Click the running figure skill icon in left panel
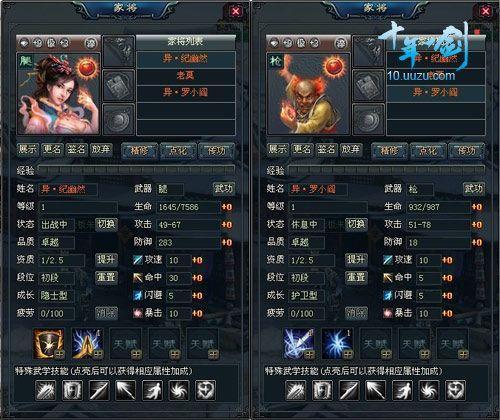The height and width of the screenshot is (420, 500). pyautogui.click(x=152, y=390)
